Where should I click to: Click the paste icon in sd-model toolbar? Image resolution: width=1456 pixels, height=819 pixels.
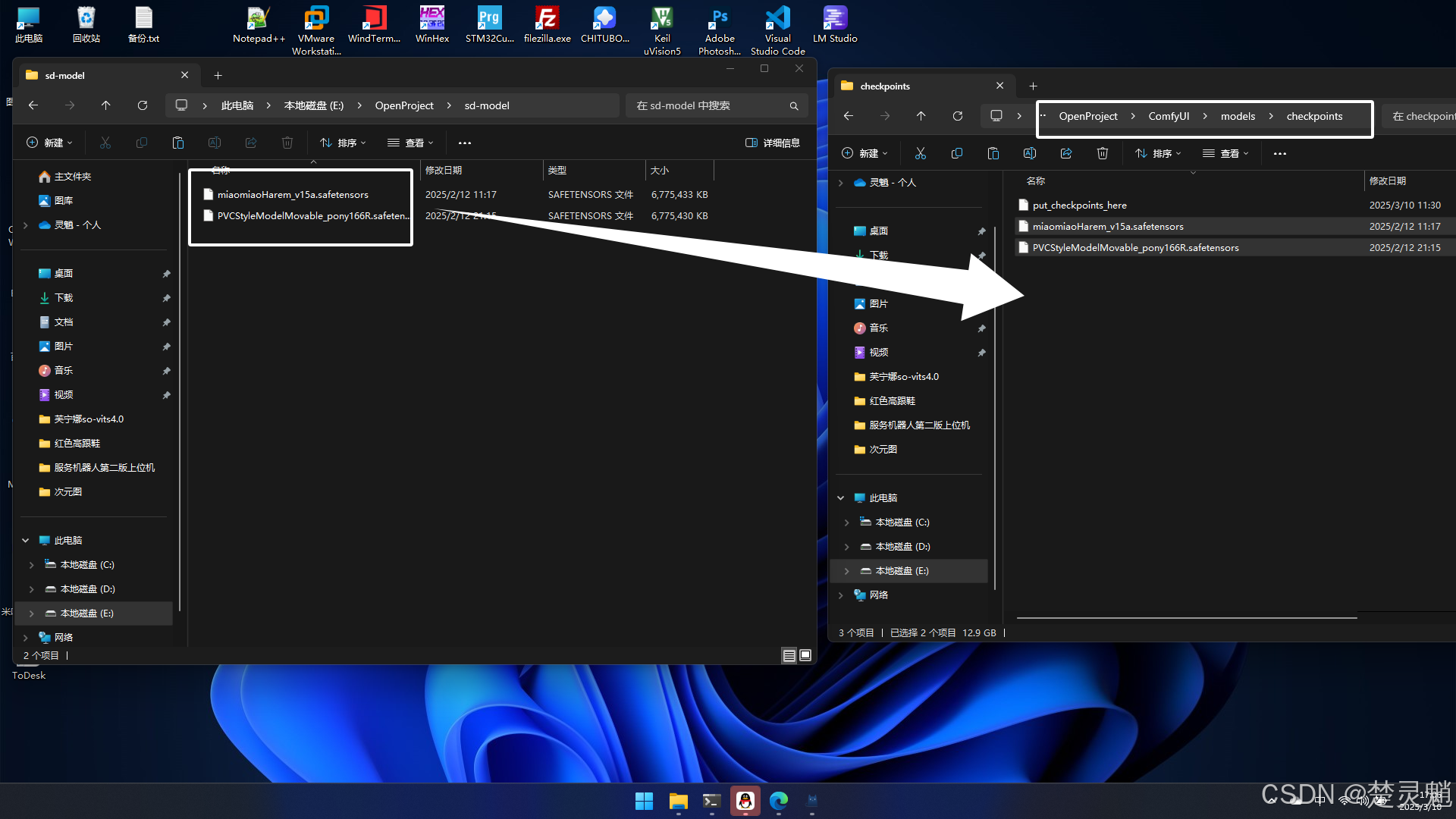178,143
